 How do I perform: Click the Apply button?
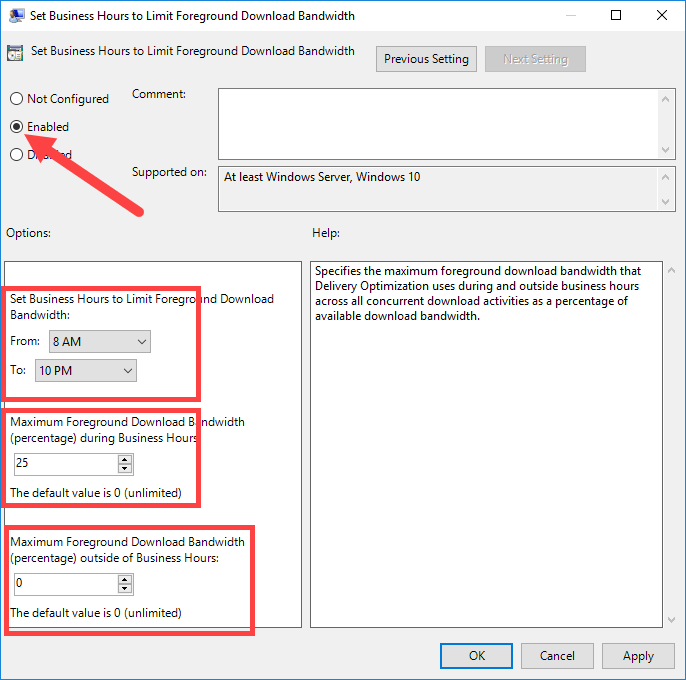[638, 655]
